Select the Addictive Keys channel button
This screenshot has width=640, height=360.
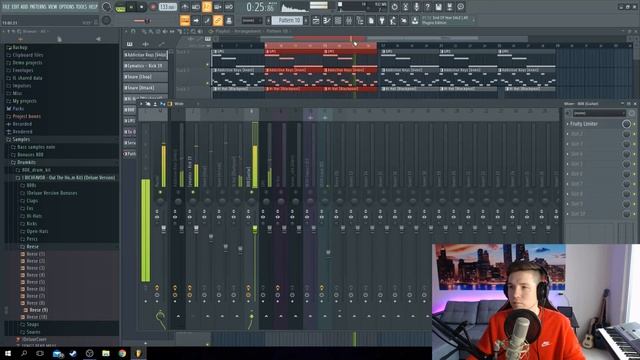click(x=146, y=55)
